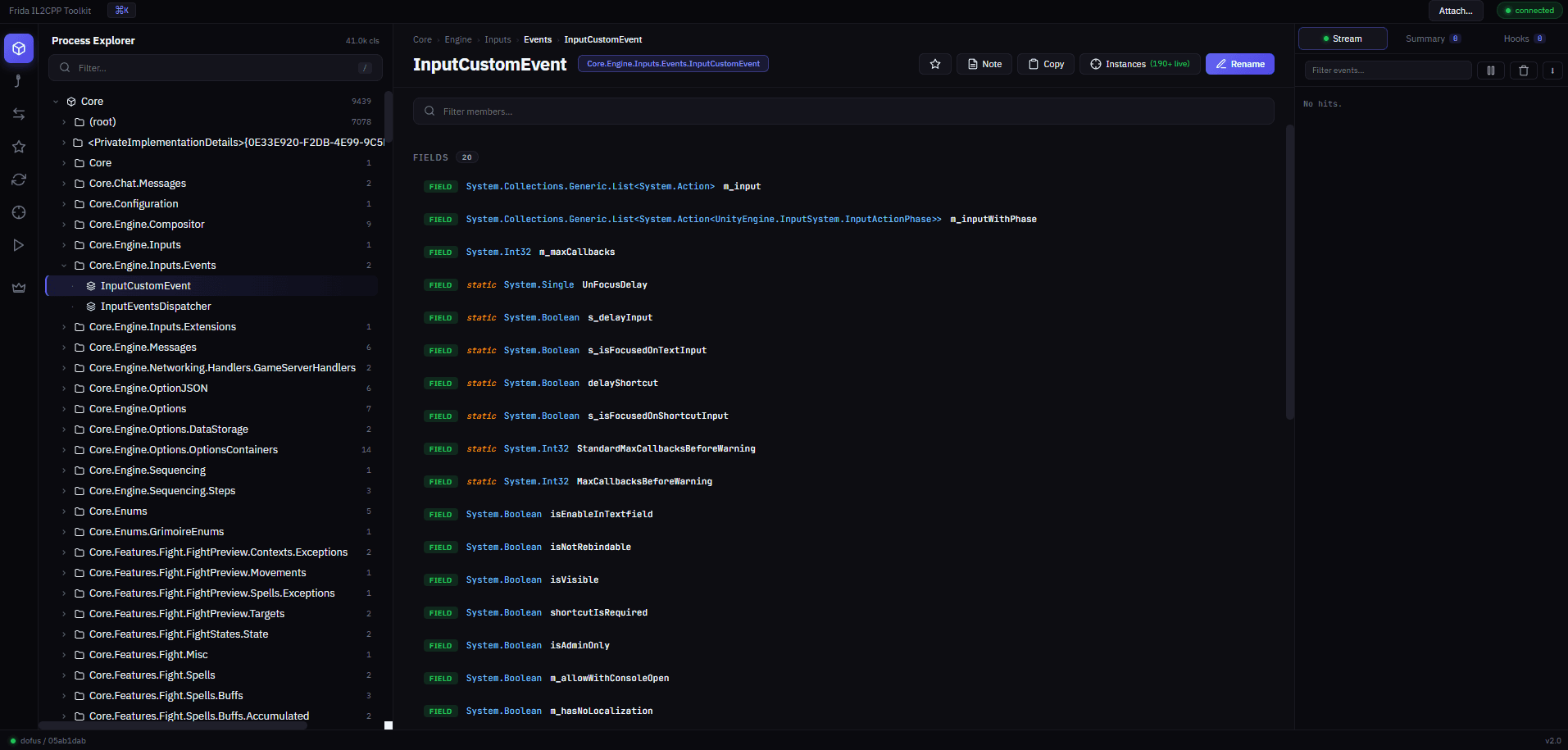Screen dimensions: 1568x750
Task: Expand the Core.Chat.Messages folder
Action: click(x=64, y=184)
